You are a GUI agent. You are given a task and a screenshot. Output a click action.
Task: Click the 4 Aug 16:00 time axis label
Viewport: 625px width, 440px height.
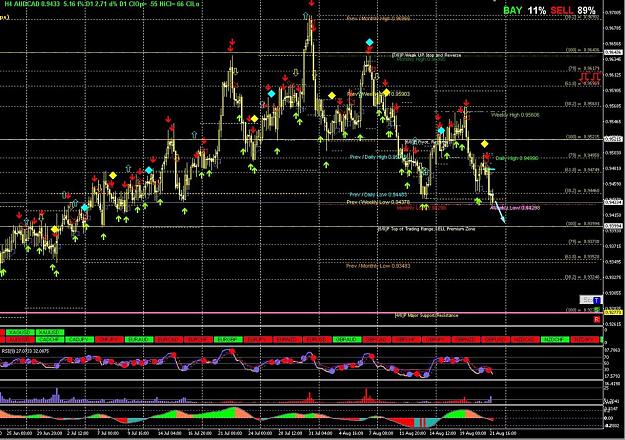(351, 433)
